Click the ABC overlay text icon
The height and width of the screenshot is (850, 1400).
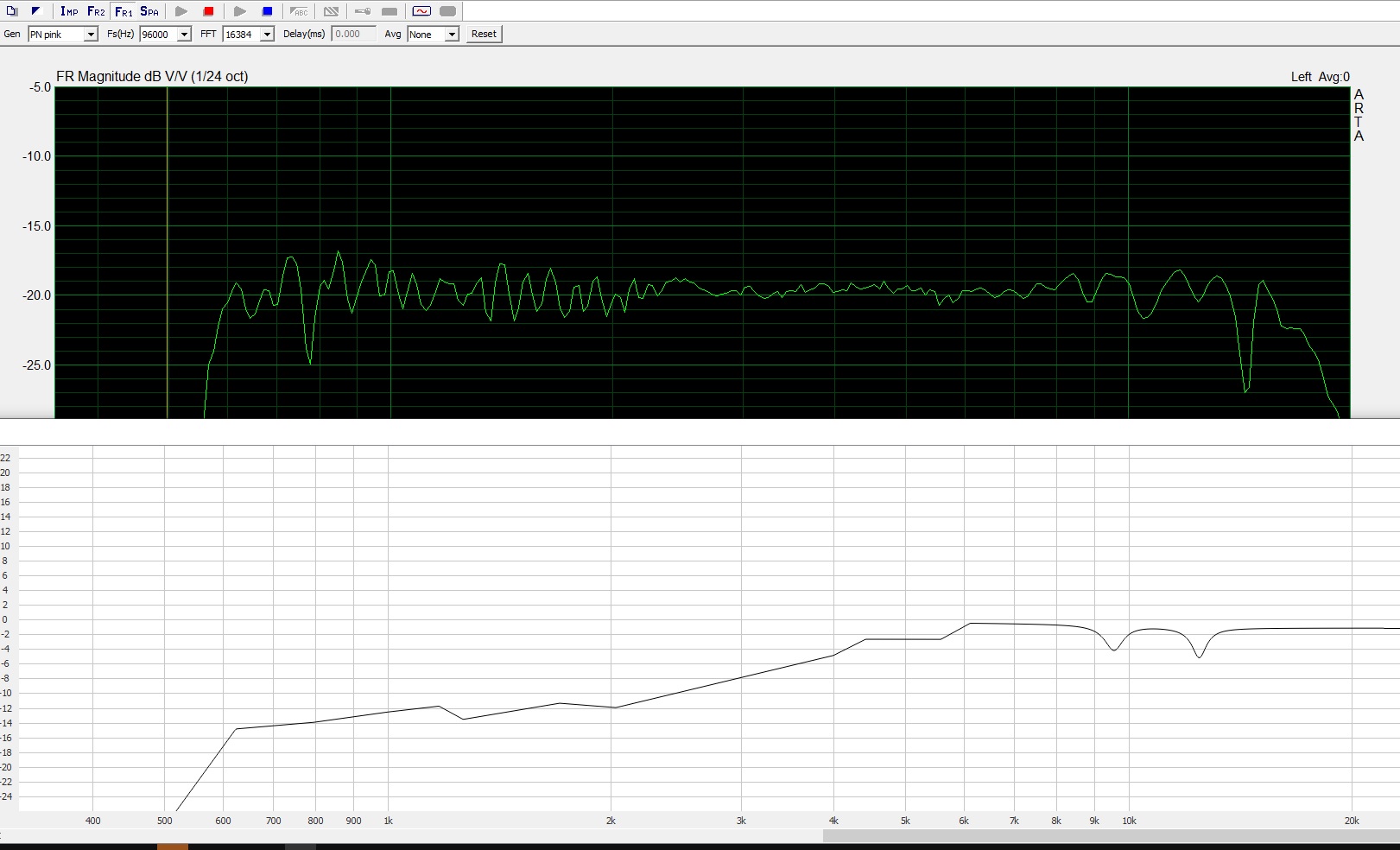pos(299,11)
